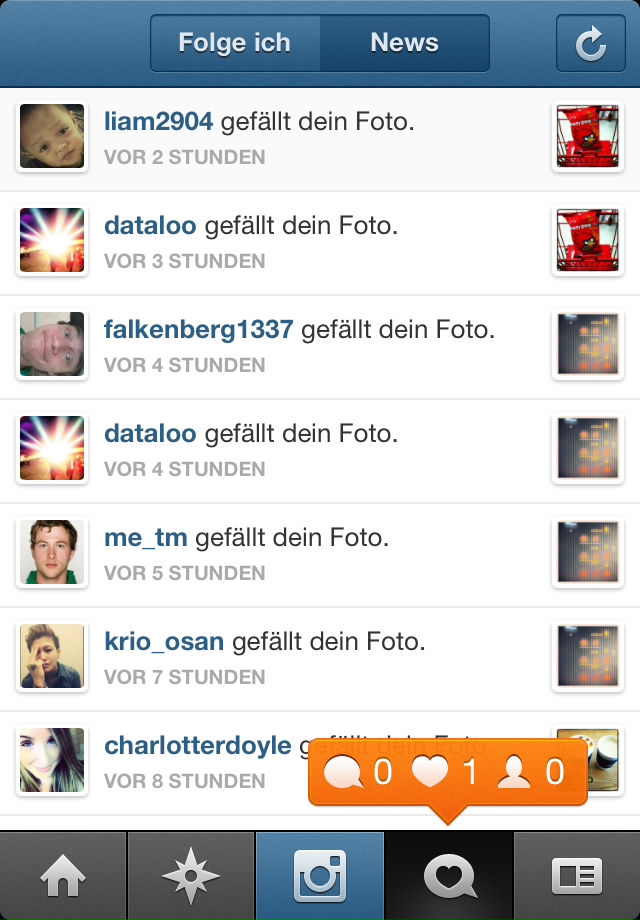View krio_osan profile picture
Image resolution: width=640 pixels, height=920 pixels.
pos(52,656)
